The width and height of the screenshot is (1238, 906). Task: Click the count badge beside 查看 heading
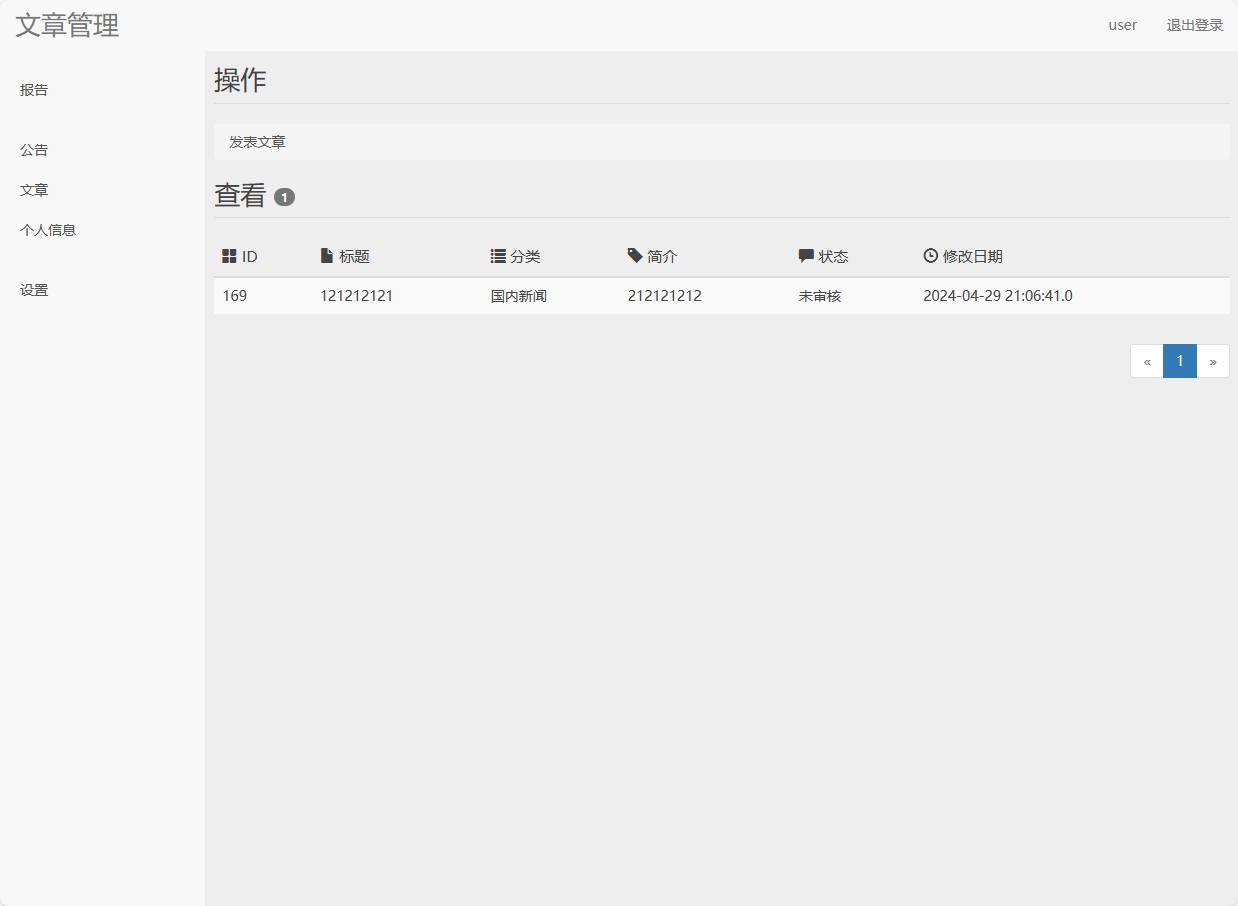[x=284, y=196]
